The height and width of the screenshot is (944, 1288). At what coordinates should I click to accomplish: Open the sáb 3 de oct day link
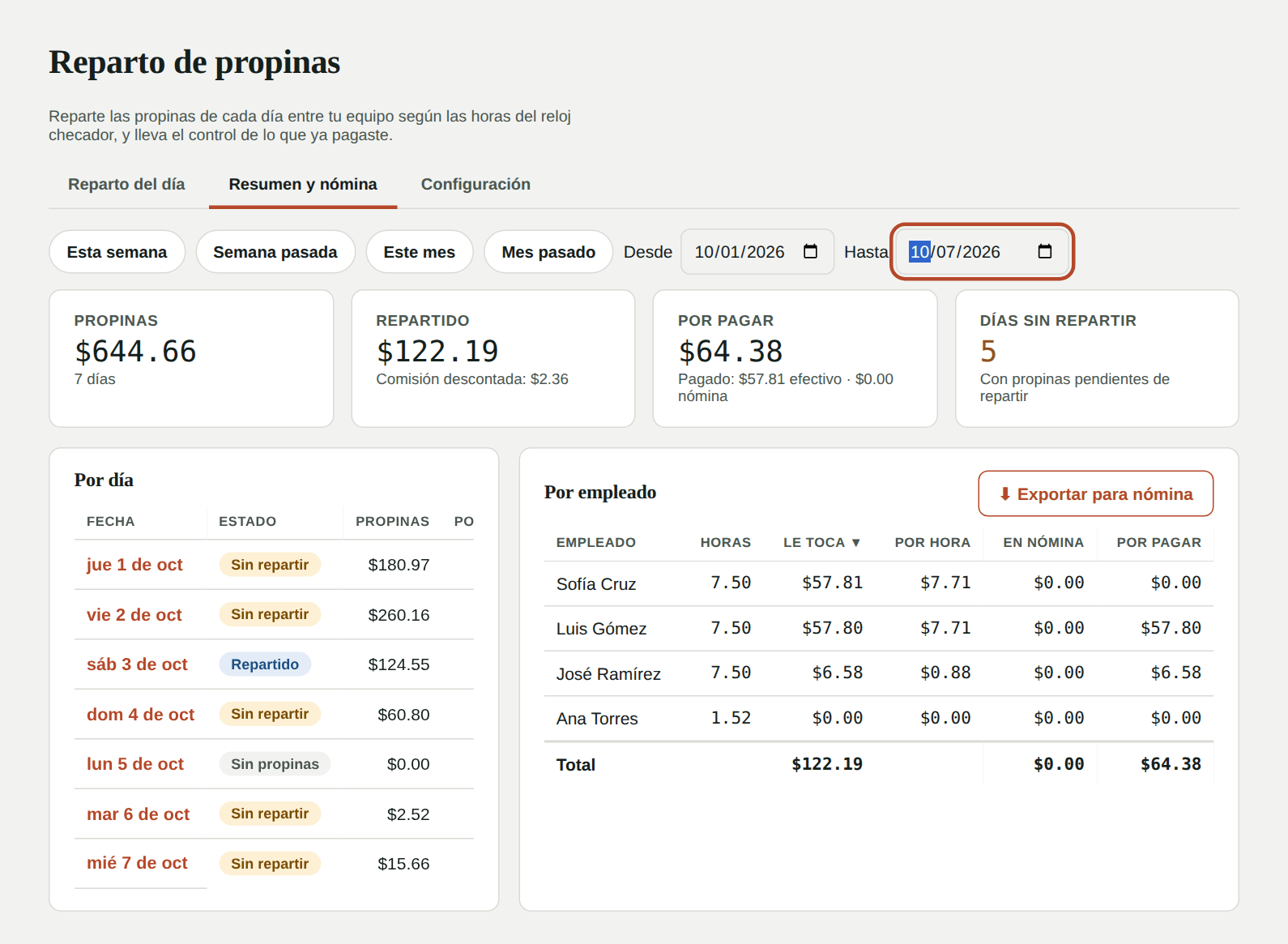tap(137, 664)
